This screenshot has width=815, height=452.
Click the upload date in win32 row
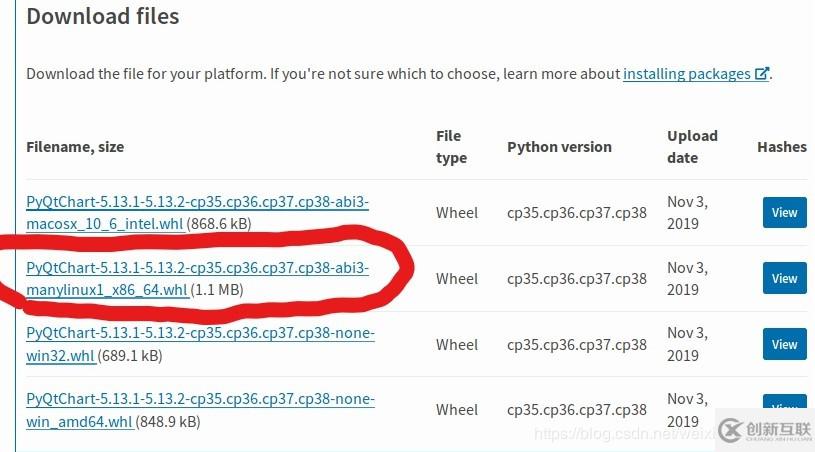[687, 344]
